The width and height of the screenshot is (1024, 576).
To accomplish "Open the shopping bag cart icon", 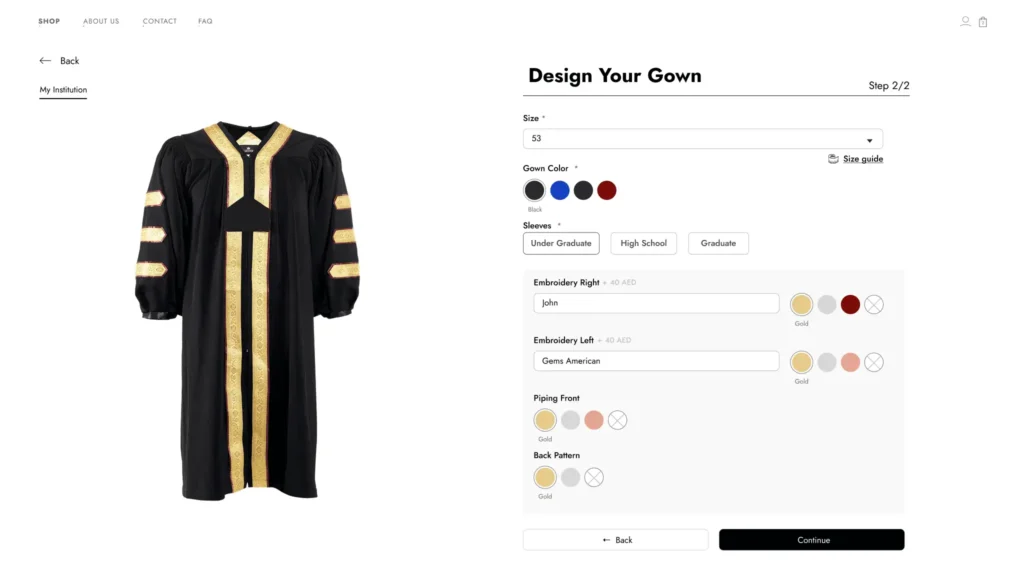I will coord(983,22).
